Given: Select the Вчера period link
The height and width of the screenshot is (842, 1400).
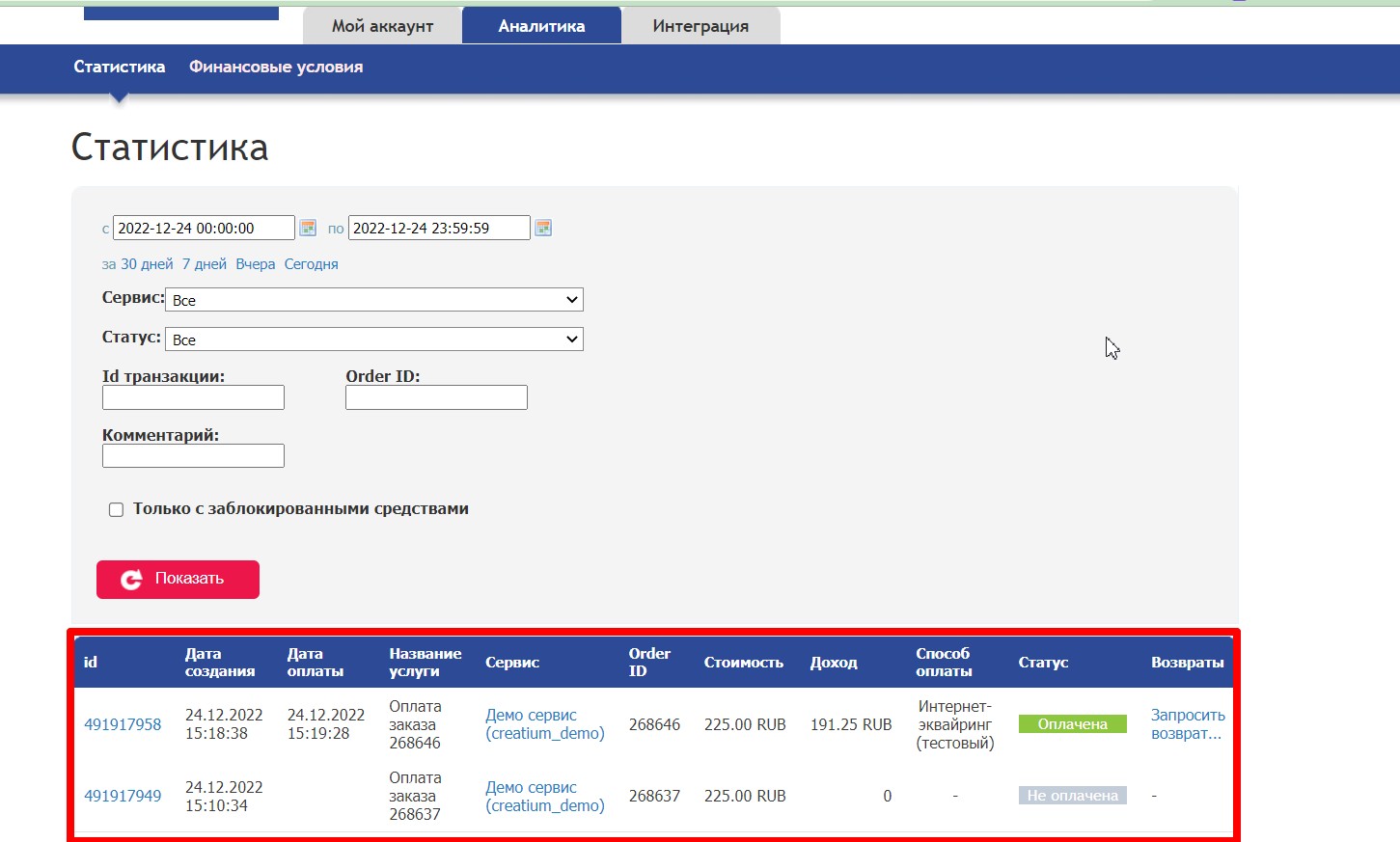Looking at the screenshot, I should coord(256,264).
